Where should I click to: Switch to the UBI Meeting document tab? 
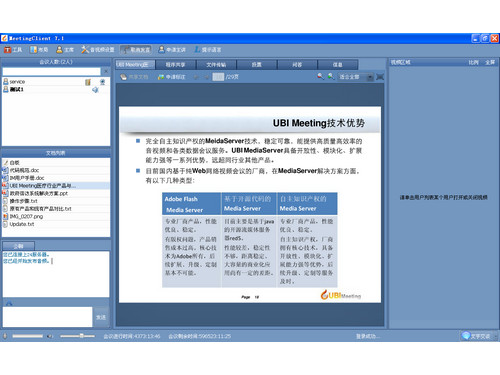click(x=135, y=64)
